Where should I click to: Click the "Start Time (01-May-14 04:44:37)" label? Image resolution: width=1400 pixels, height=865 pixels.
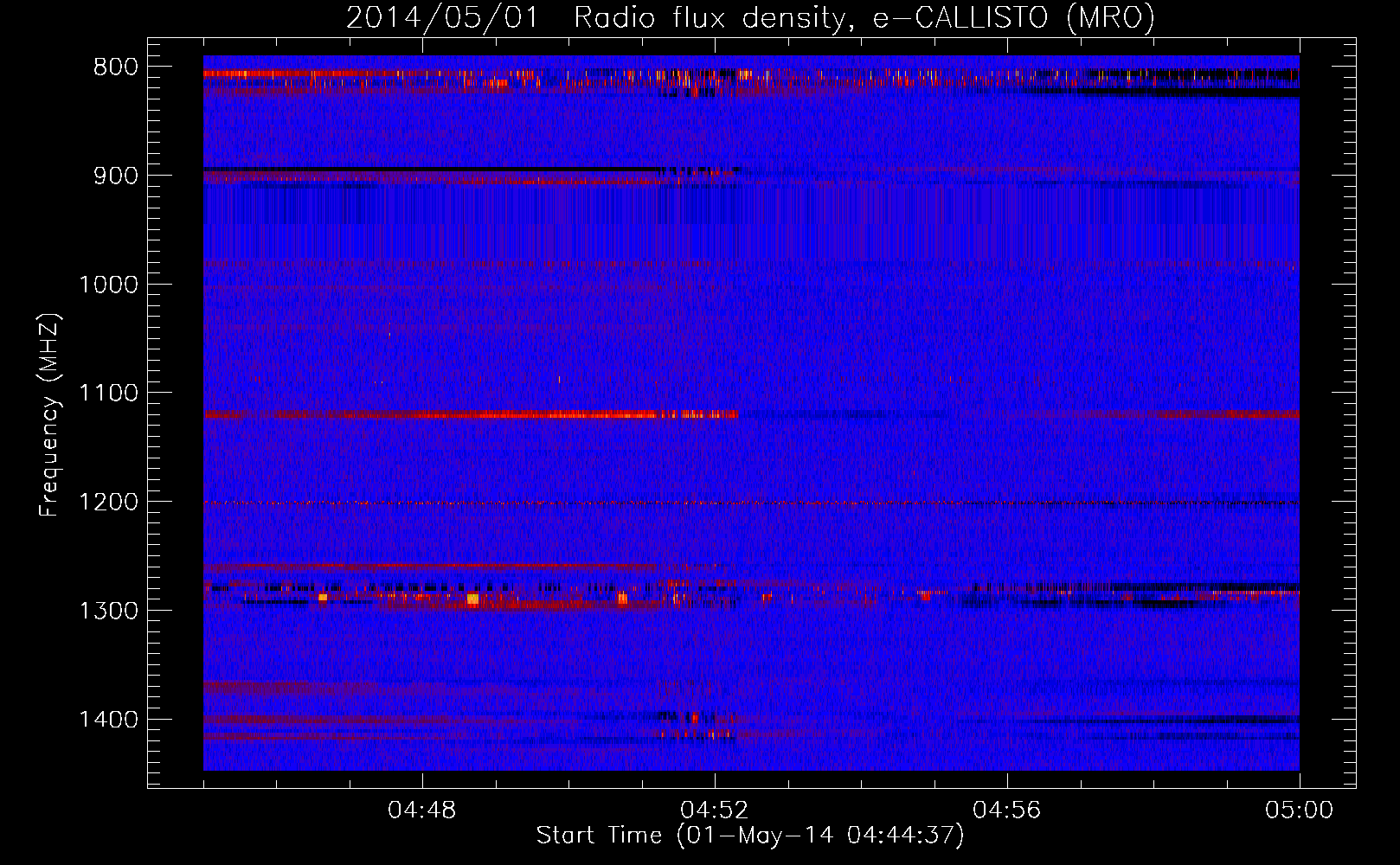click(749, 836)
